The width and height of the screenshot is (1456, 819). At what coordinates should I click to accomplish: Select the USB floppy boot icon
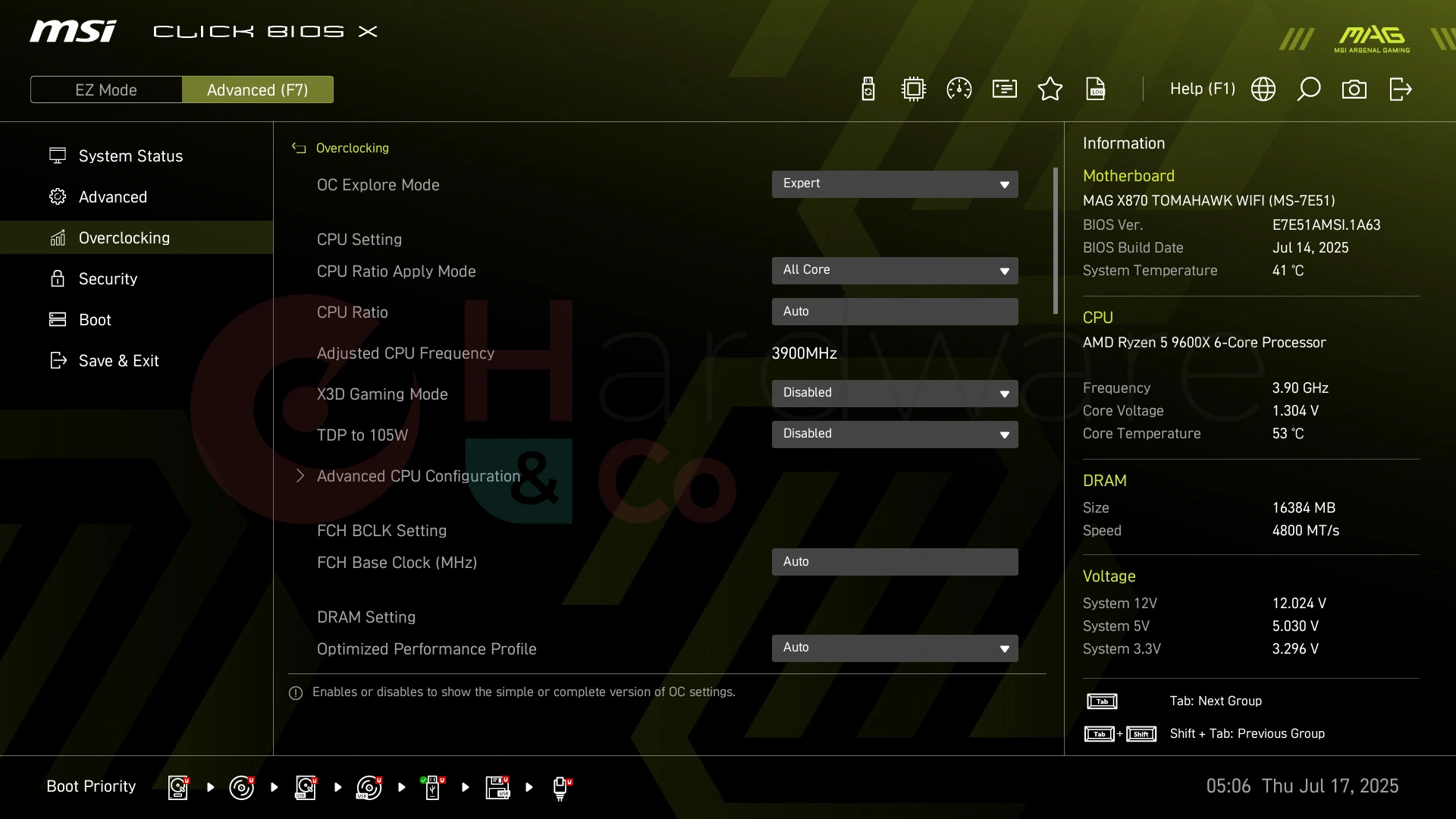[497, 787]
